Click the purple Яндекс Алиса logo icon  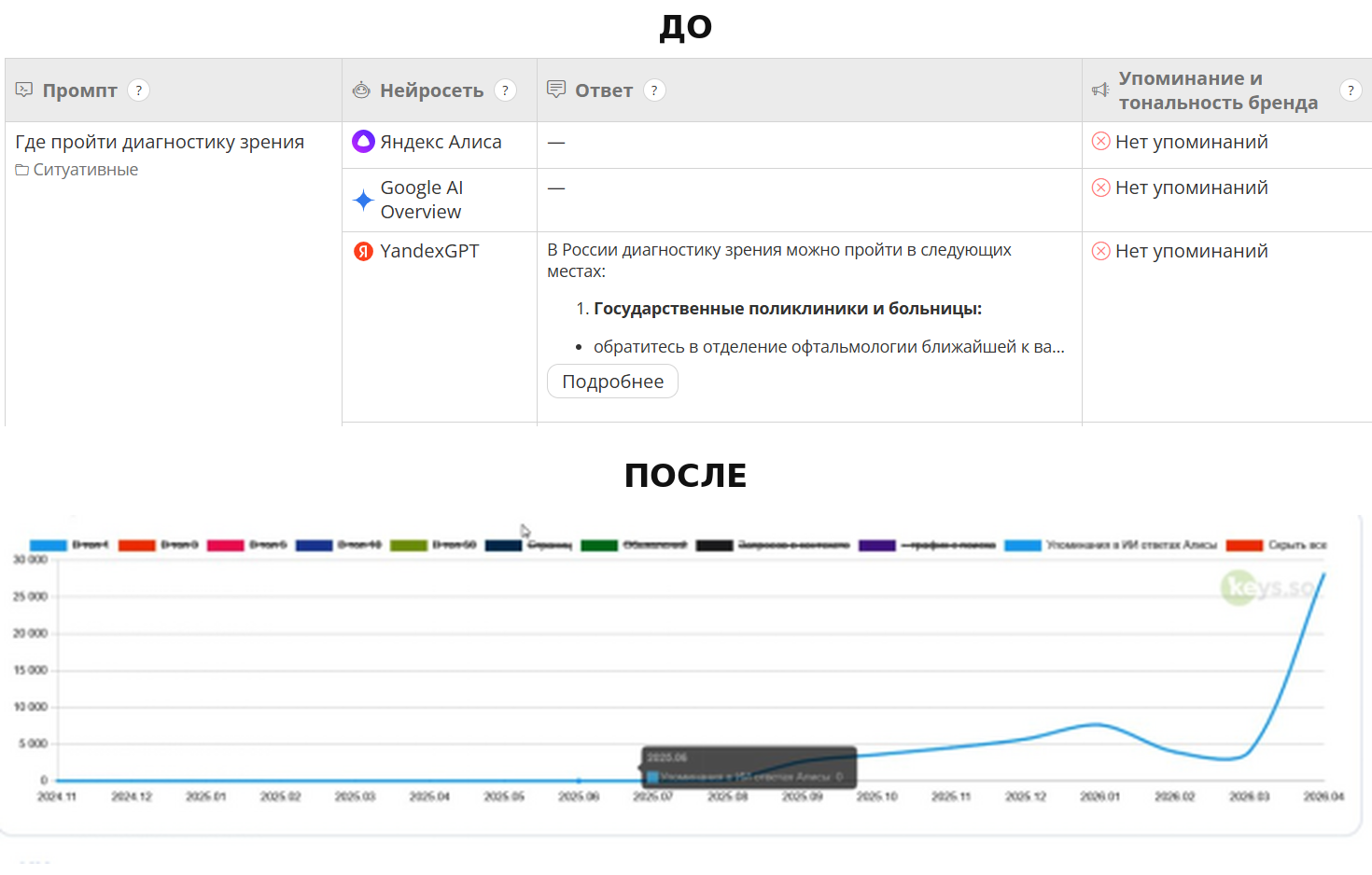coord(363,142)
